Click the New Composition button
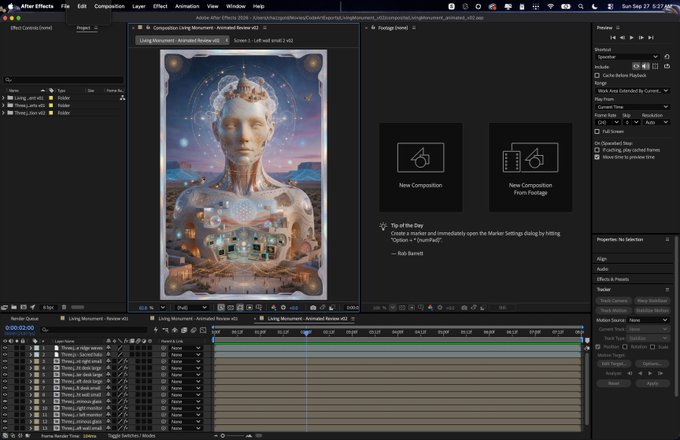This screenshot has height=440, width=680. point(420,167)
